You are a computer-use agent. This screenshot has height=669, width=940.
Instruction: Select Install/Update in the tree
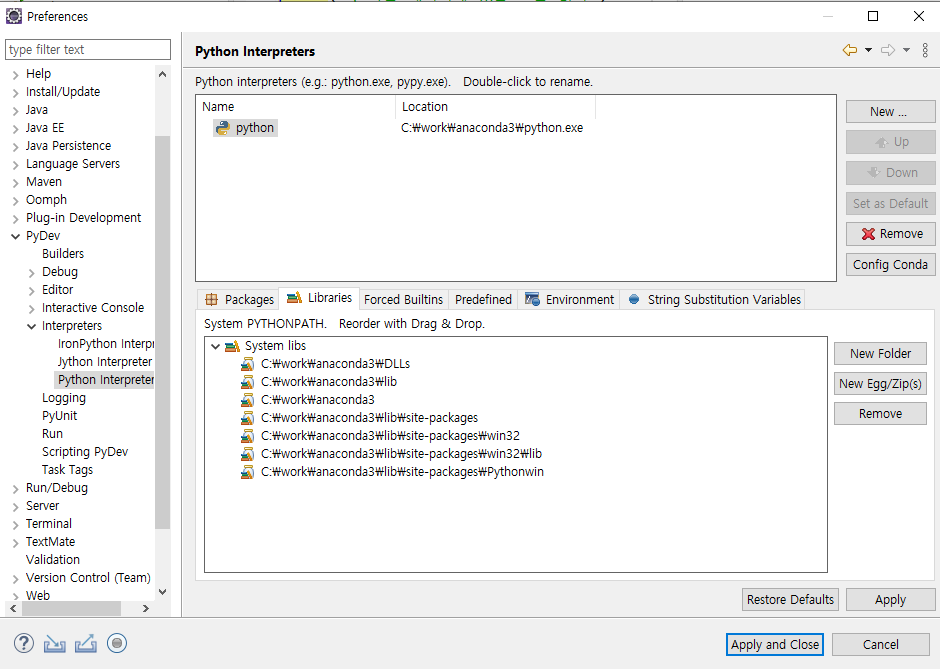click(x=63, y=92)
